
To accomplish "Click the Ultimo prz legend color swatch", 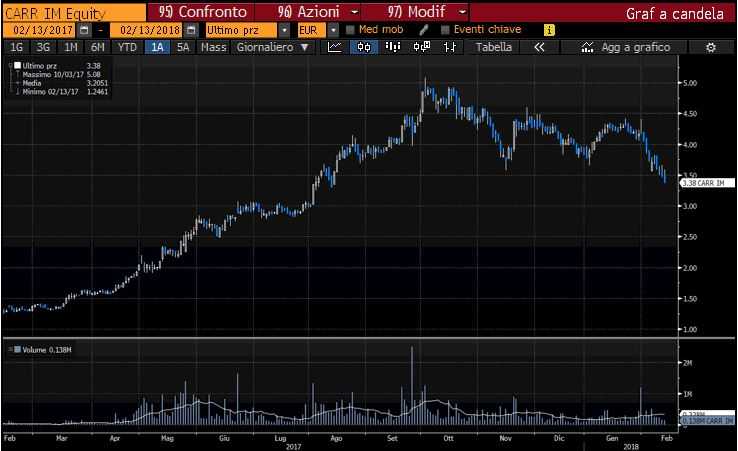I will click(16, 65).
